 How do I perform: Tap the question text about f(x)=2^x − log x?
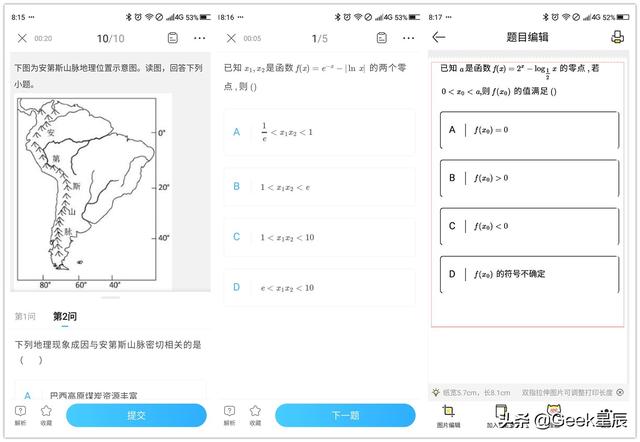click(x=520, y=80)
